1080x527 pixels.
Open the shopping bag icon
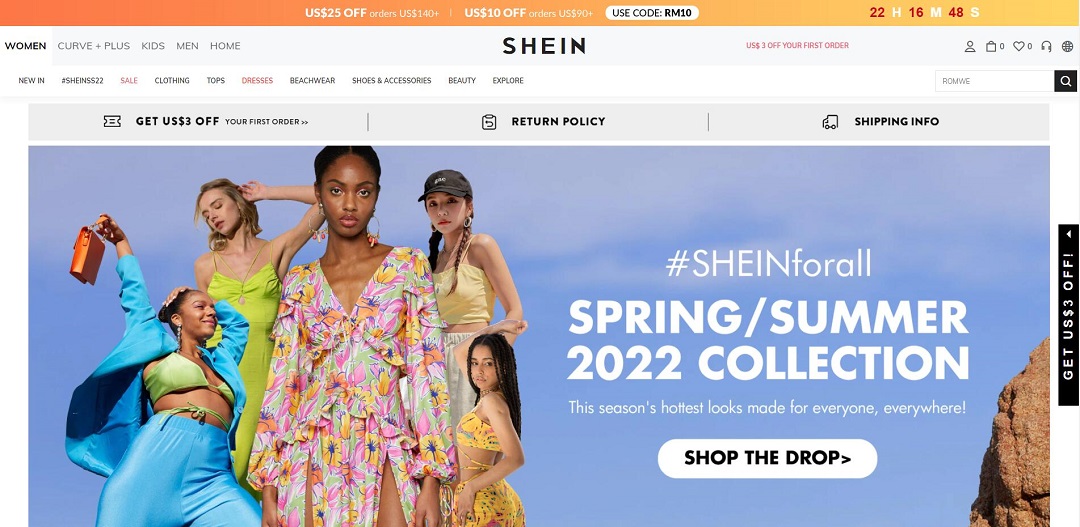click(x=991, y=46)
